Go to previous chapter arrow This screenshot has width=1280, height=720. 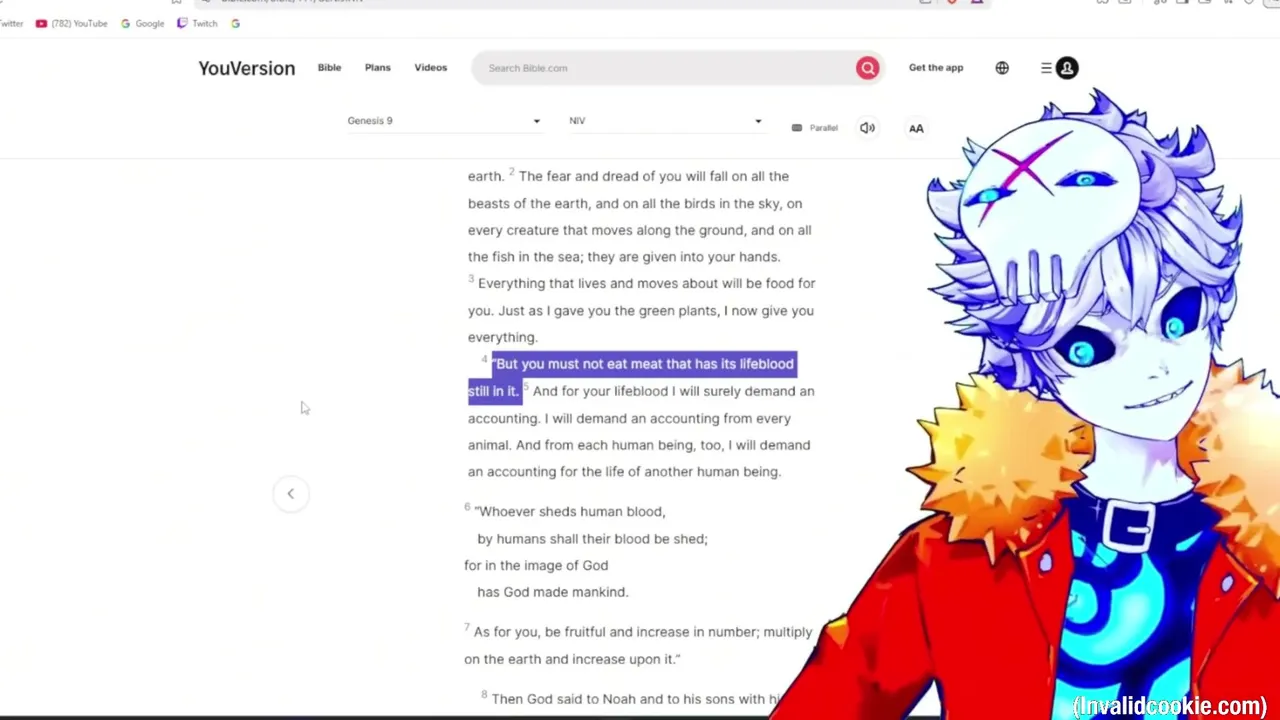[290, 493]
